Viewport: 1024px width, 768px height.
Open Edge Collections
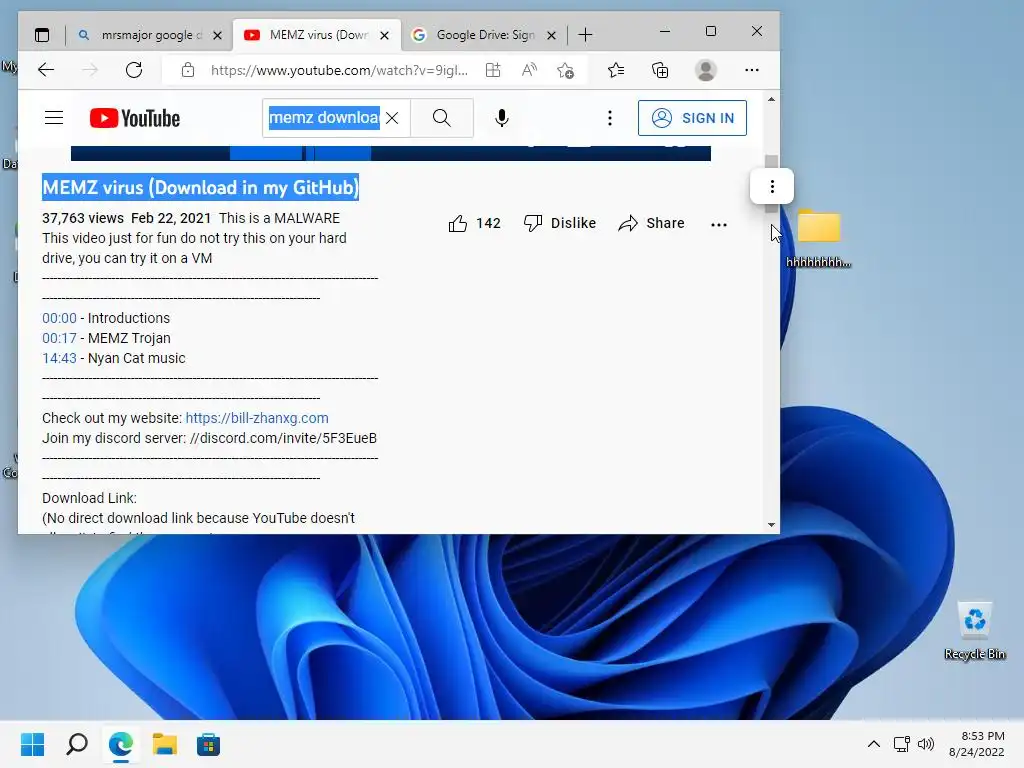(x=660, y=70)
